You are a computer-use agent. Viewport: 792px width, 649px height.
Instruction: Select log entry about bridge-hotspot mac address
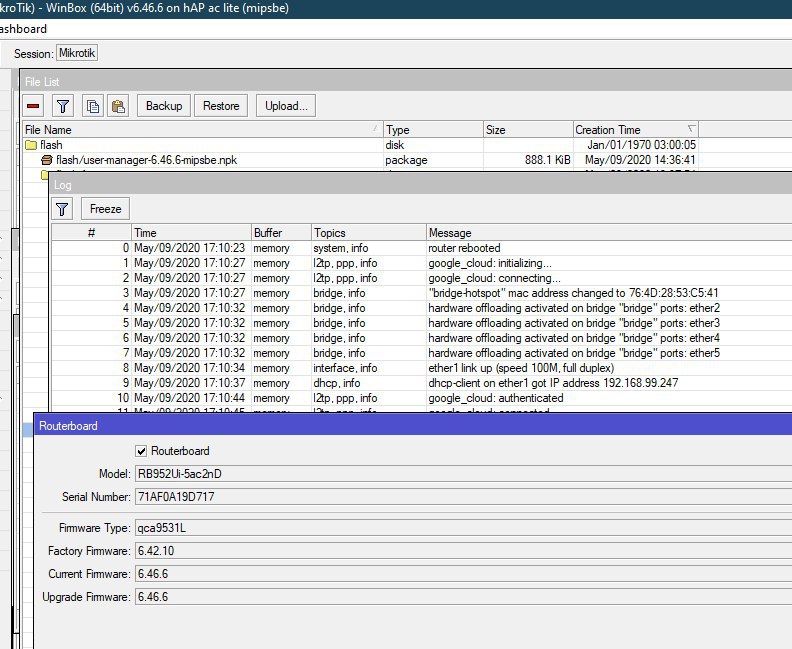point(422,293)
